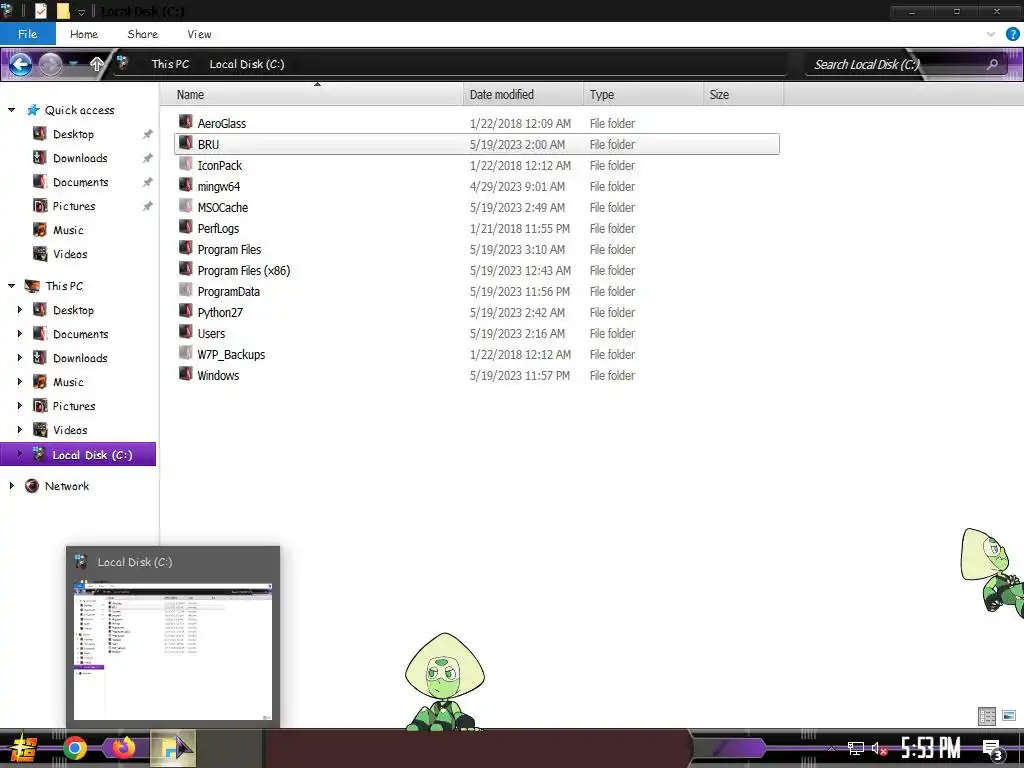The image size is (1024, 768).
Task: Expand Documents under This PC
Action: (20, 334)
